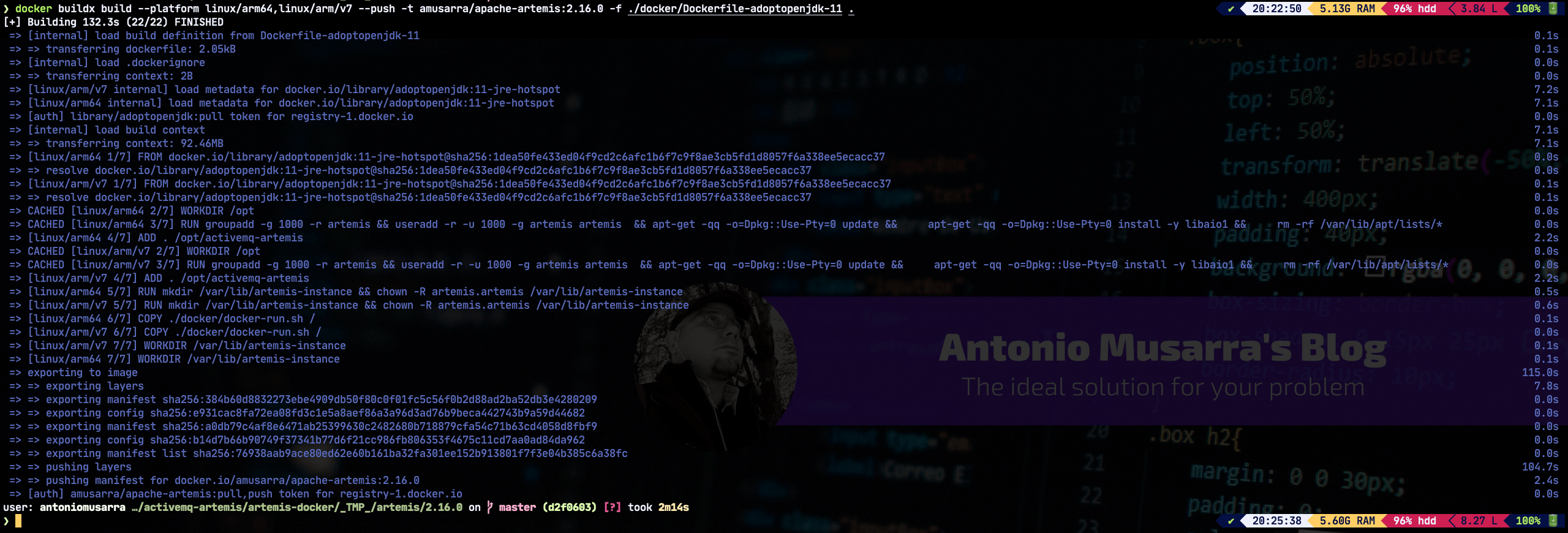This screenshot has height=533, width=1568.
Task: Click the battery icon in bottom status line
Action: tap(1553, 521)
